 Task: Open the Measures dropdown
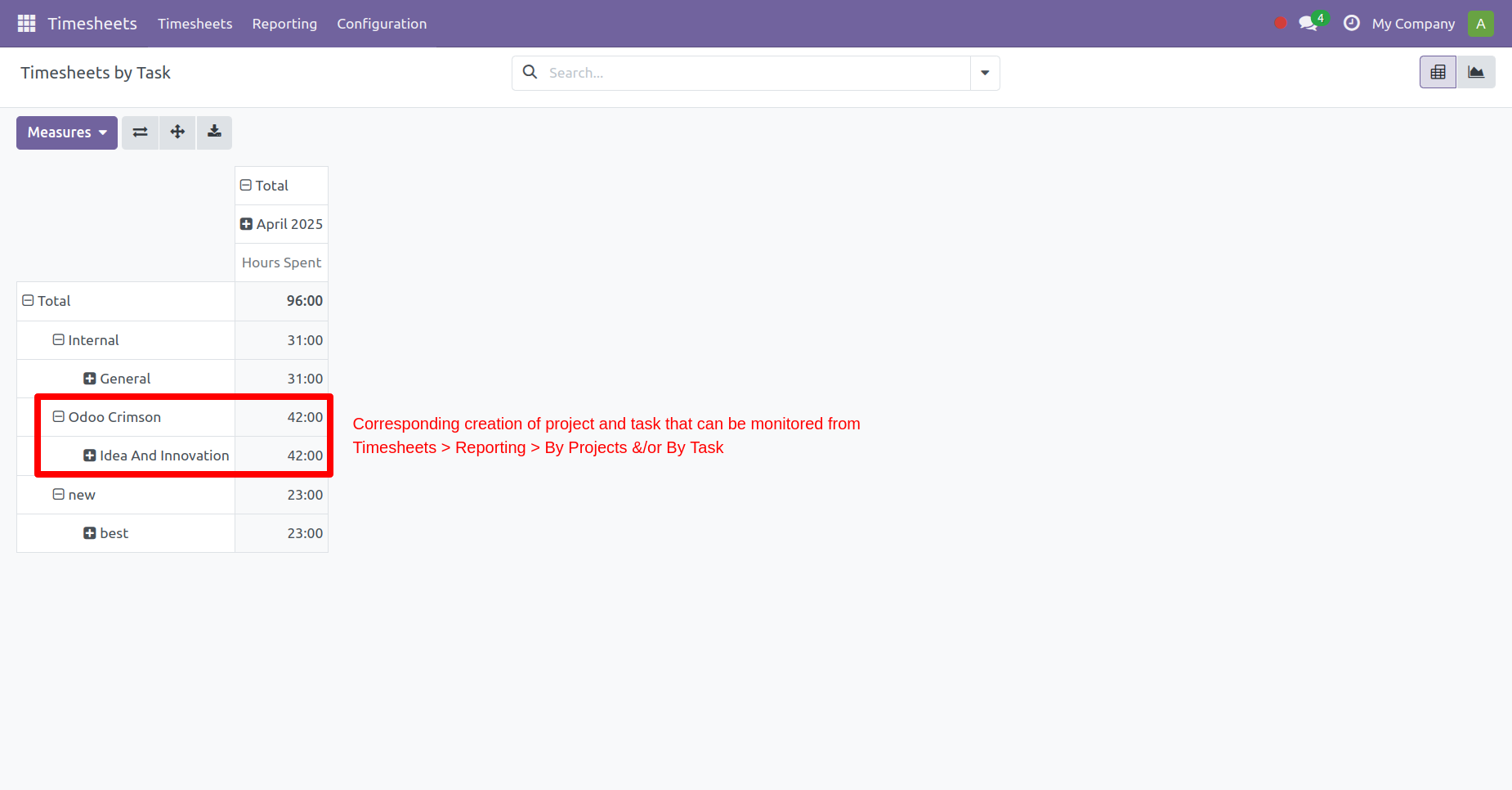[x=67, y=132]
